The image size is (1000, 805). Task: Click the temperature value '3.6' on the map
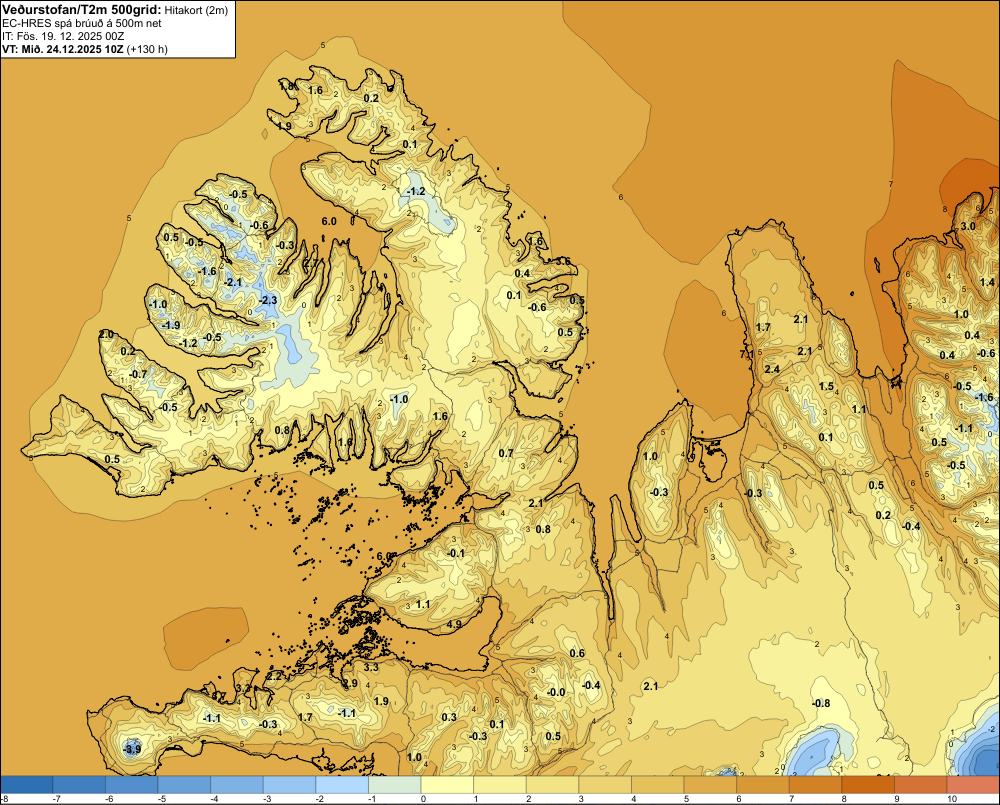tap(563, 262)
